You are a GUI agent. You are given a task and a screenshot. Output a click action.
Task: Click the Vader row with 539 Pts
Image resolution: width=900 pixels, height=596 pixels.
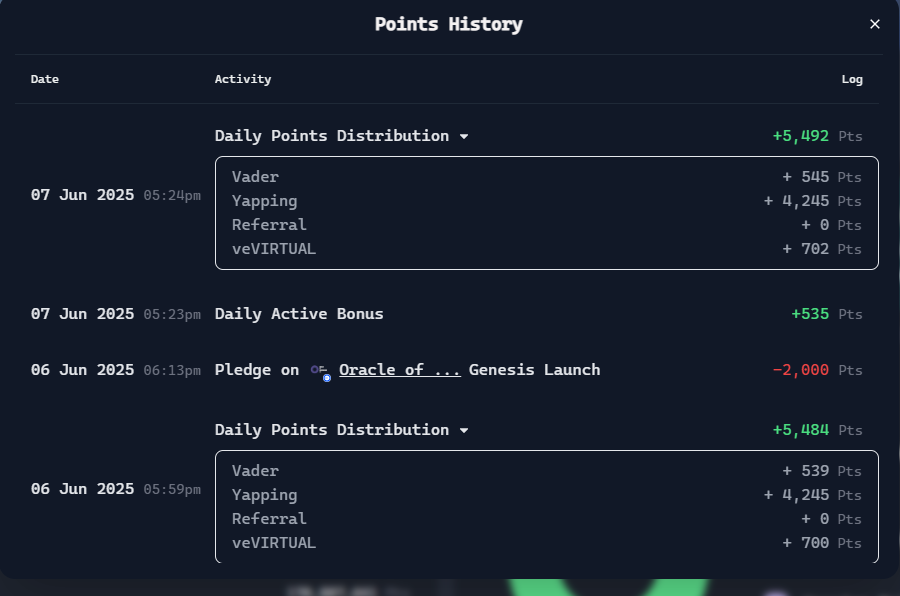(x=546, y=471)
